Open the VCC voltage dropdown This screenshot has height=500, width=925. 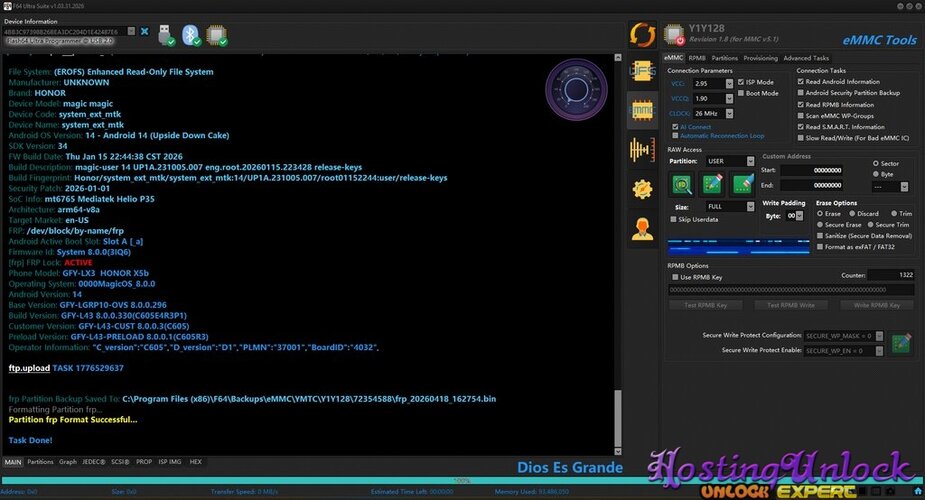pos(729,84)
